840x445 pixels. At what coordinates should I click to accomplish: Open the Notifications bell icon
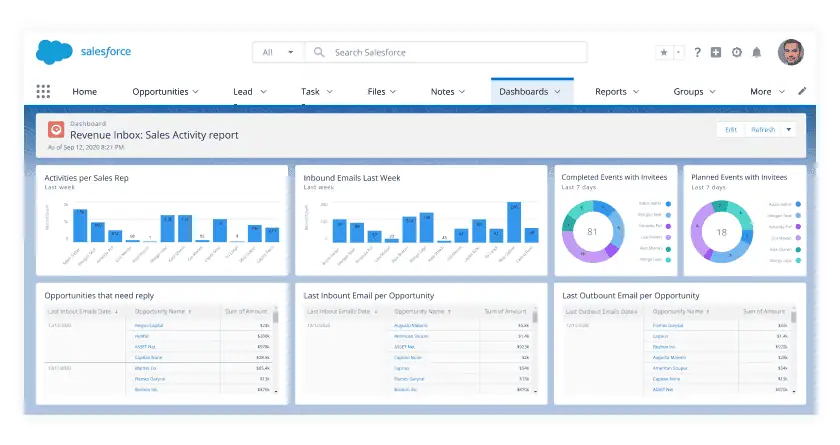[756, 52]
